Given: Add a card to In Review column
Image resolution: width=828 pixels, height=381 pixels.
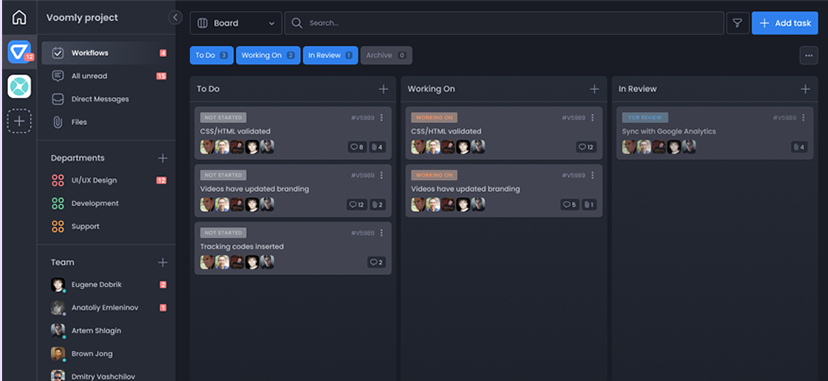Looking at the screenshot, I should [x=805, y=89].
